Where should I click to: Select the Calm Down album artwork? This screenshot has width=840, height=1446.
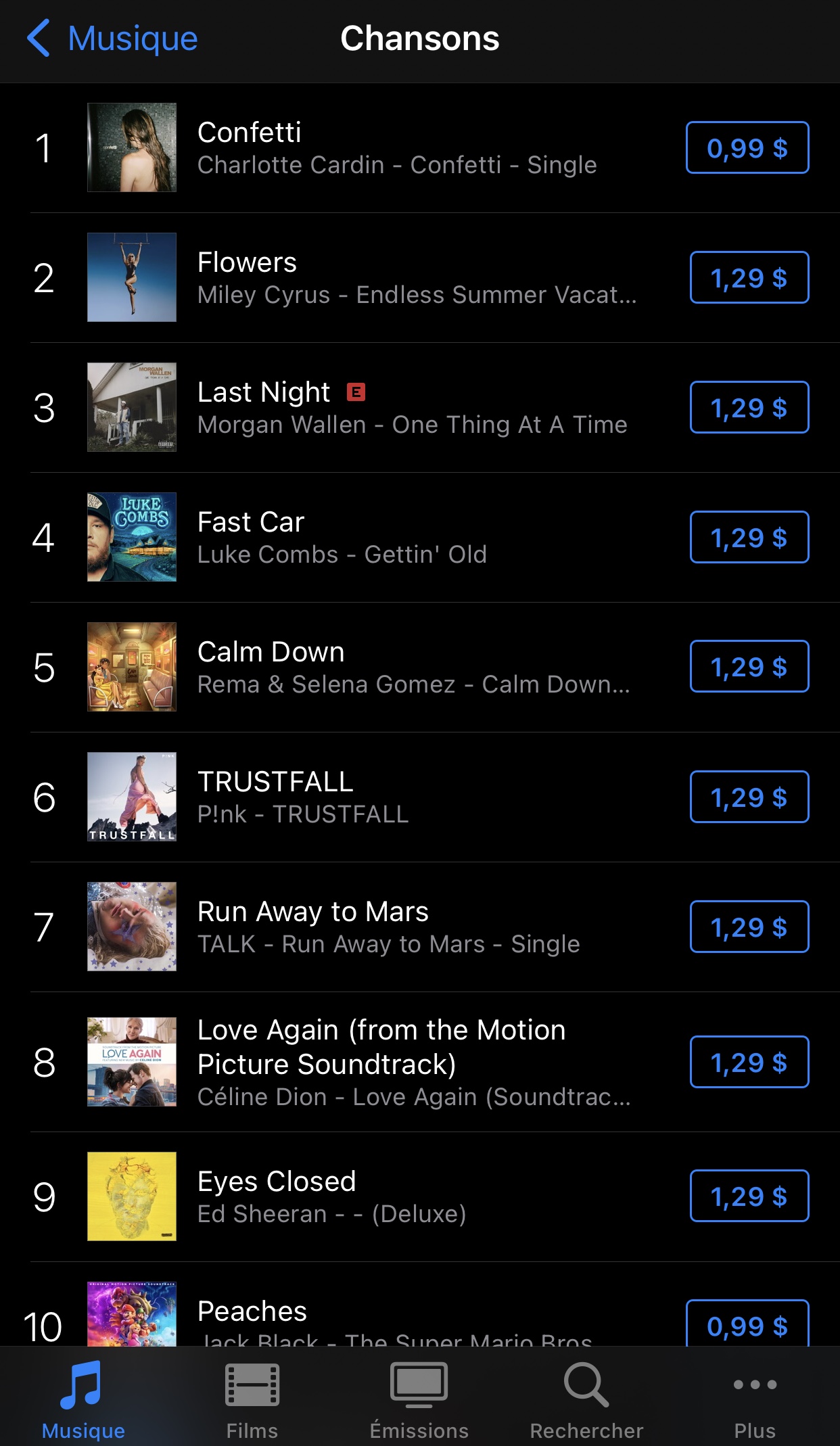click(x=132, y=667)
